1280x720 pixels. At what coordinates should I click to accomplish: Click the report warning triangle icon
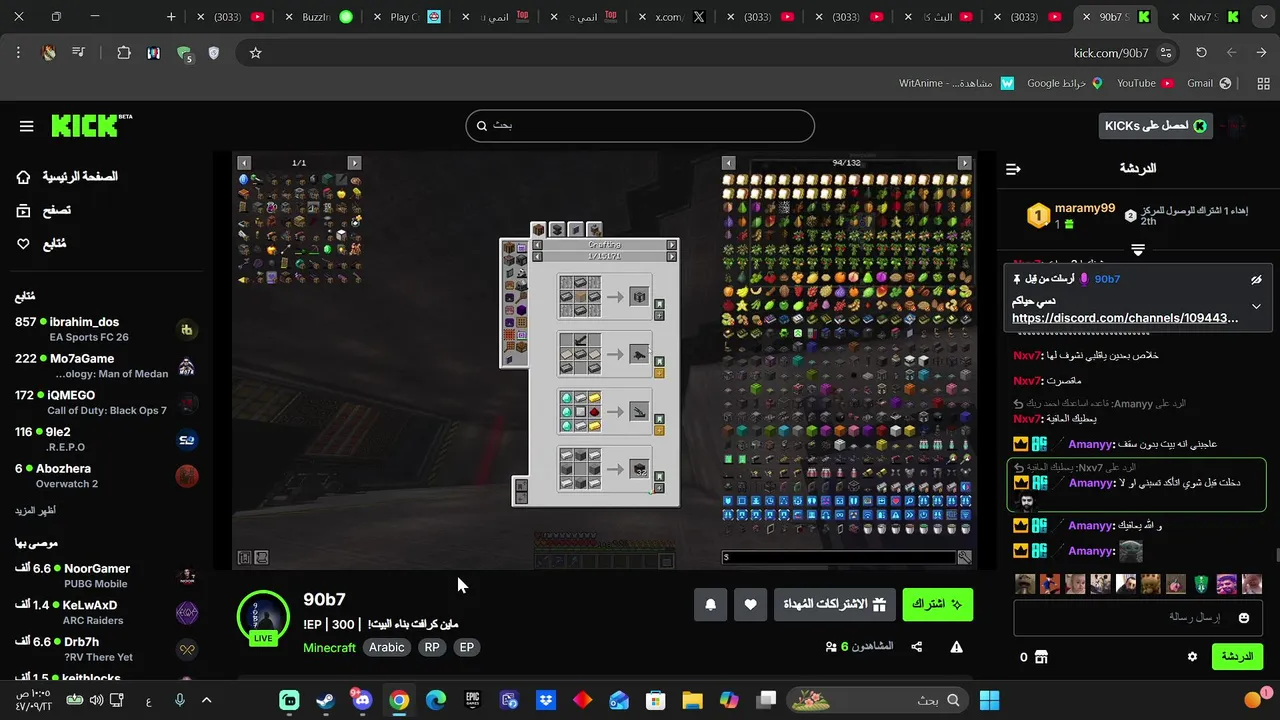tap(956, 647)
